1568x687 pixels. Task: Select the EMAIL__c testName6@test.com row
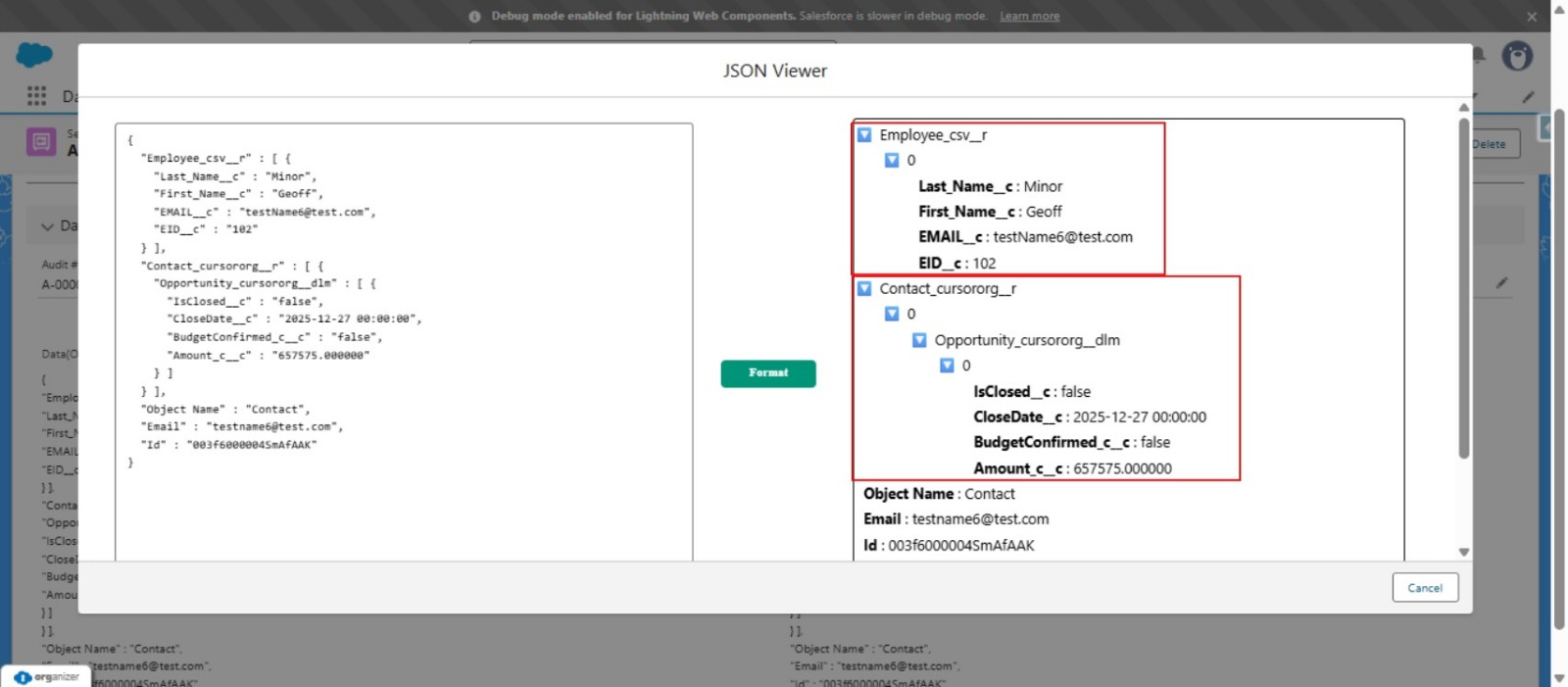(x=1025, y=237)
